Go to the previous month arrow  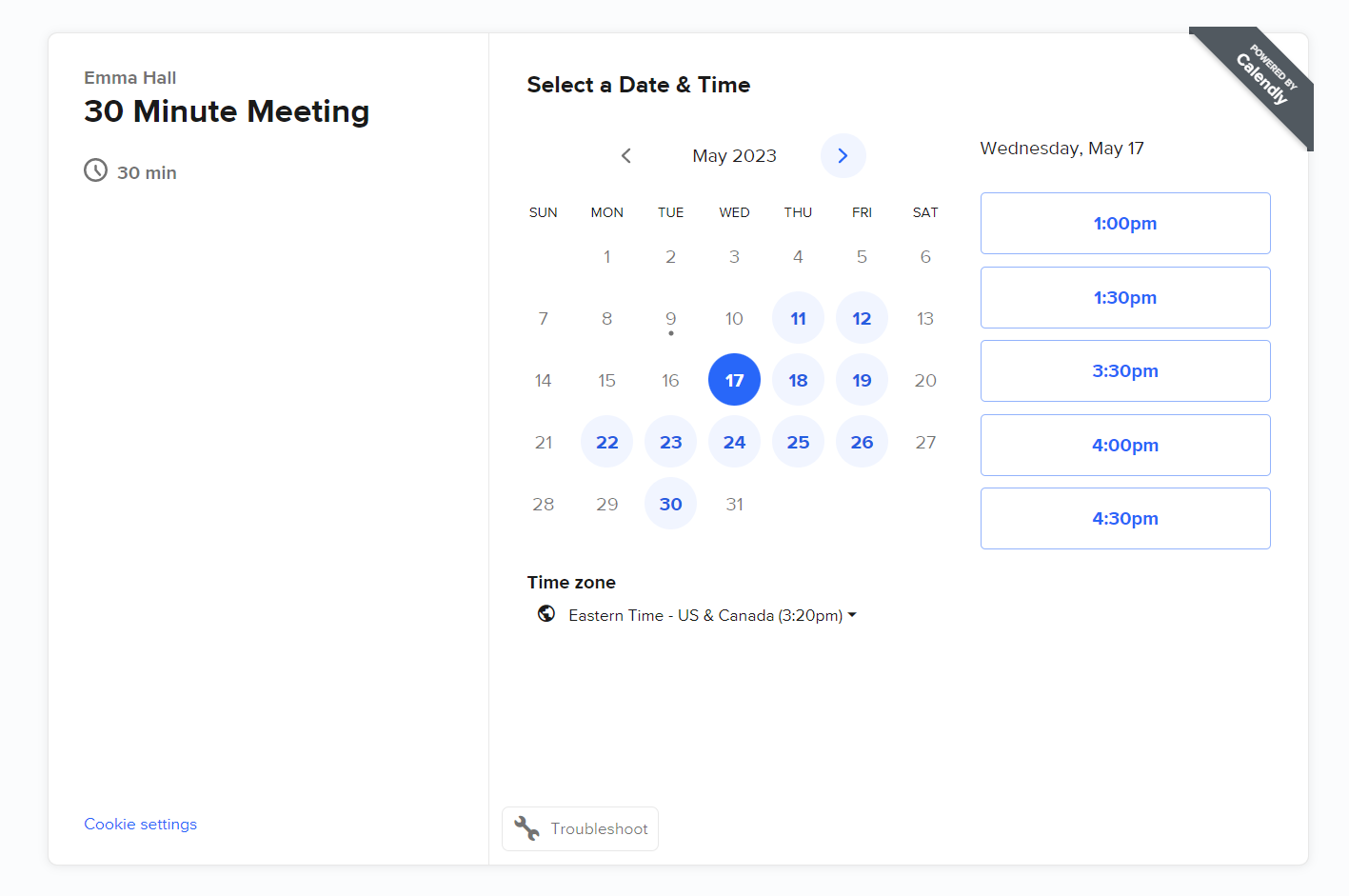(x=625, y=155)
